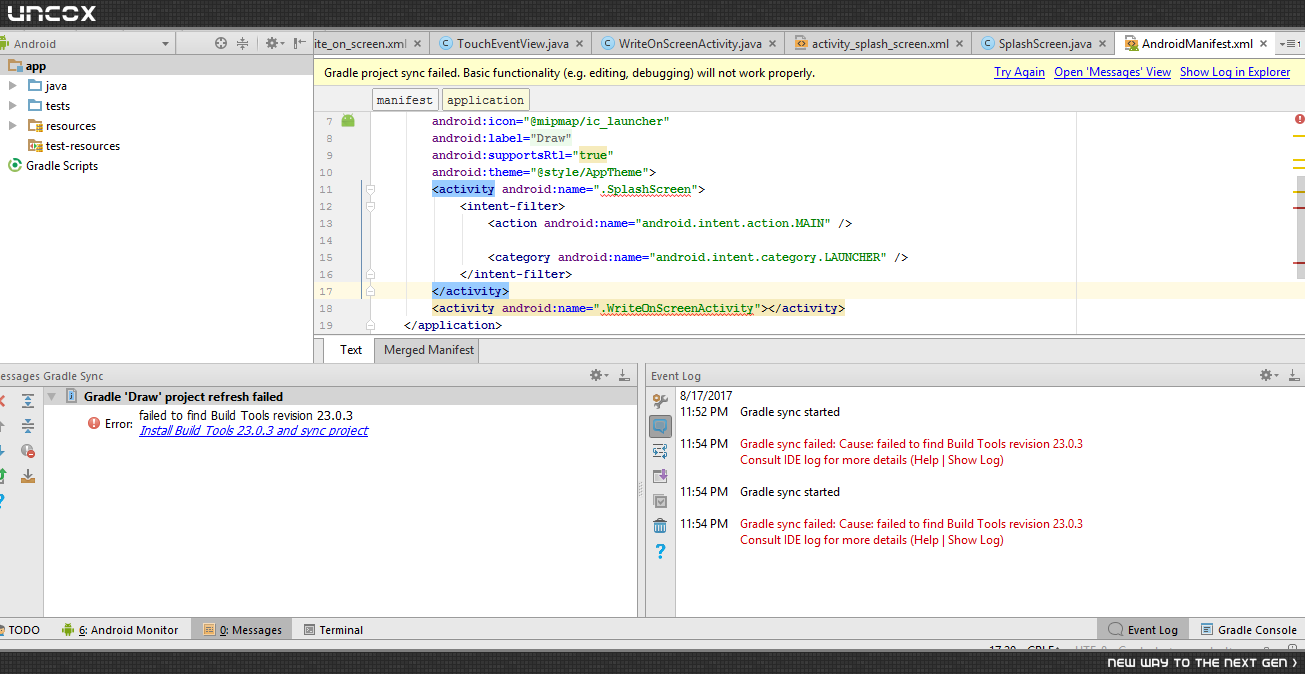This screenshot has width=1305, height=674.
Task: Click the Event Log tool window button
Action: (1143, 630)
